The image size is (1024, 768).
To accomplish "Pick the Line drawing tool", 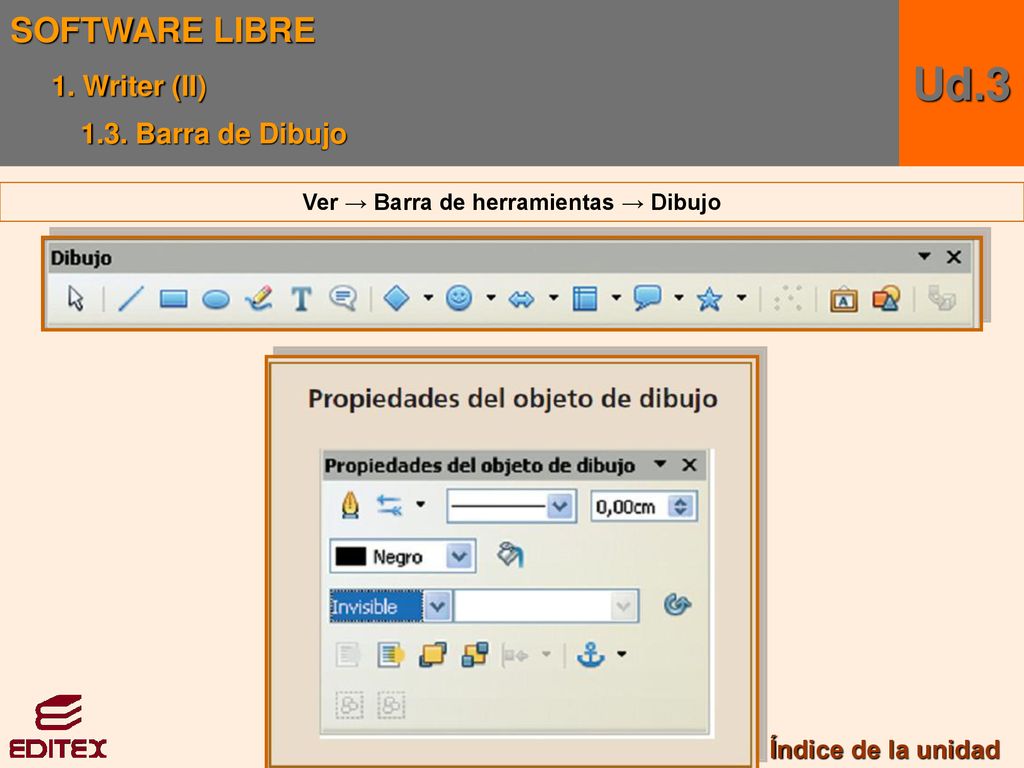I will (x=131, y=299).
